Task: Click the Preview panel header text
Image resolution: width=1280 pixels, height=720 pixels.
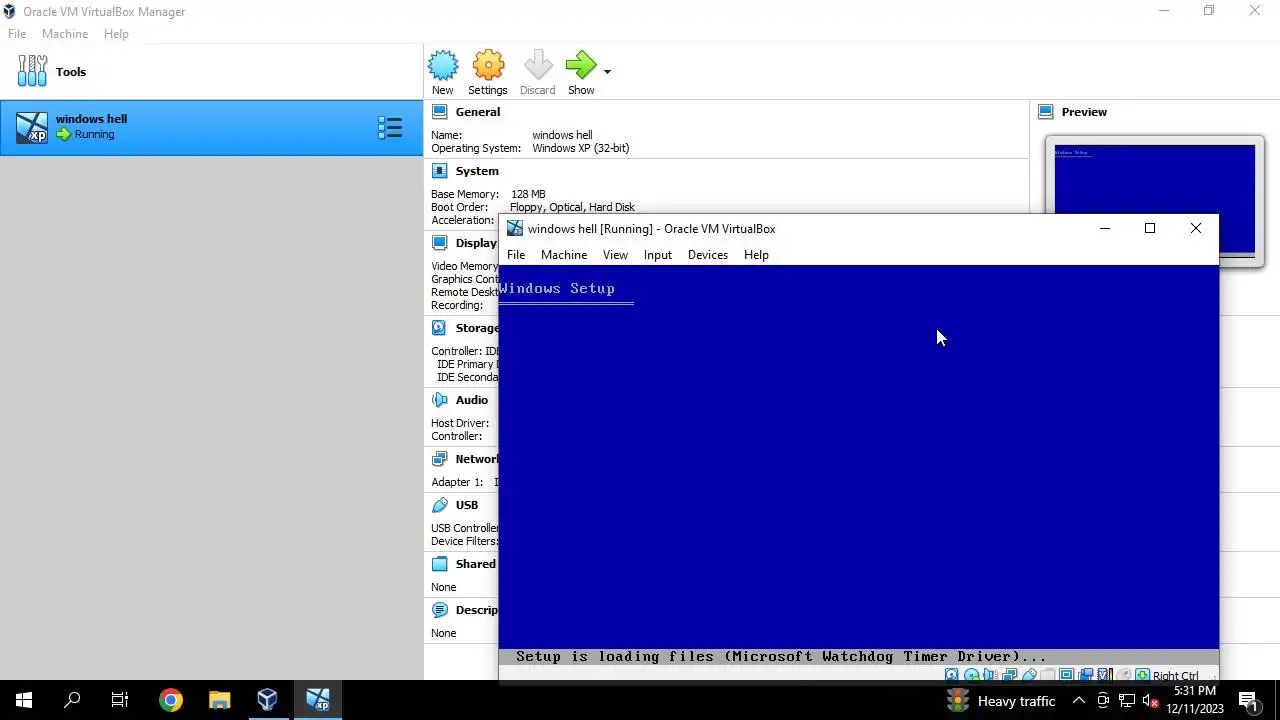Action: pos(1084,112)
